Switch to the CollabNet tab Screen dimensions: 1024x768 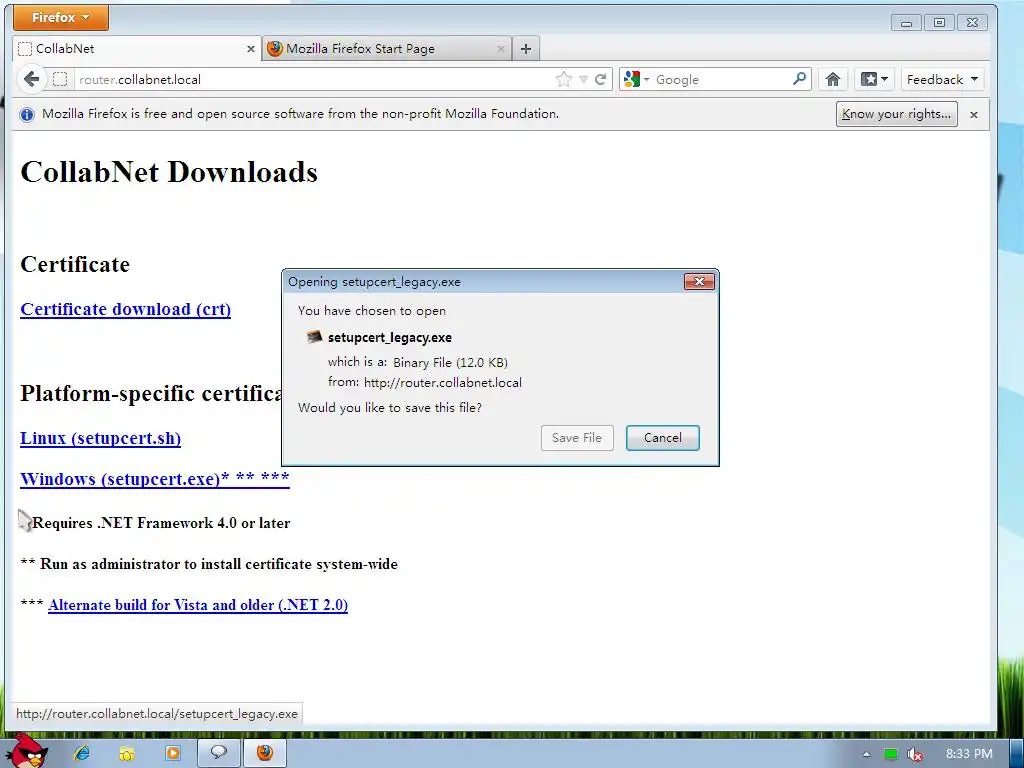[x=137, y=49]
